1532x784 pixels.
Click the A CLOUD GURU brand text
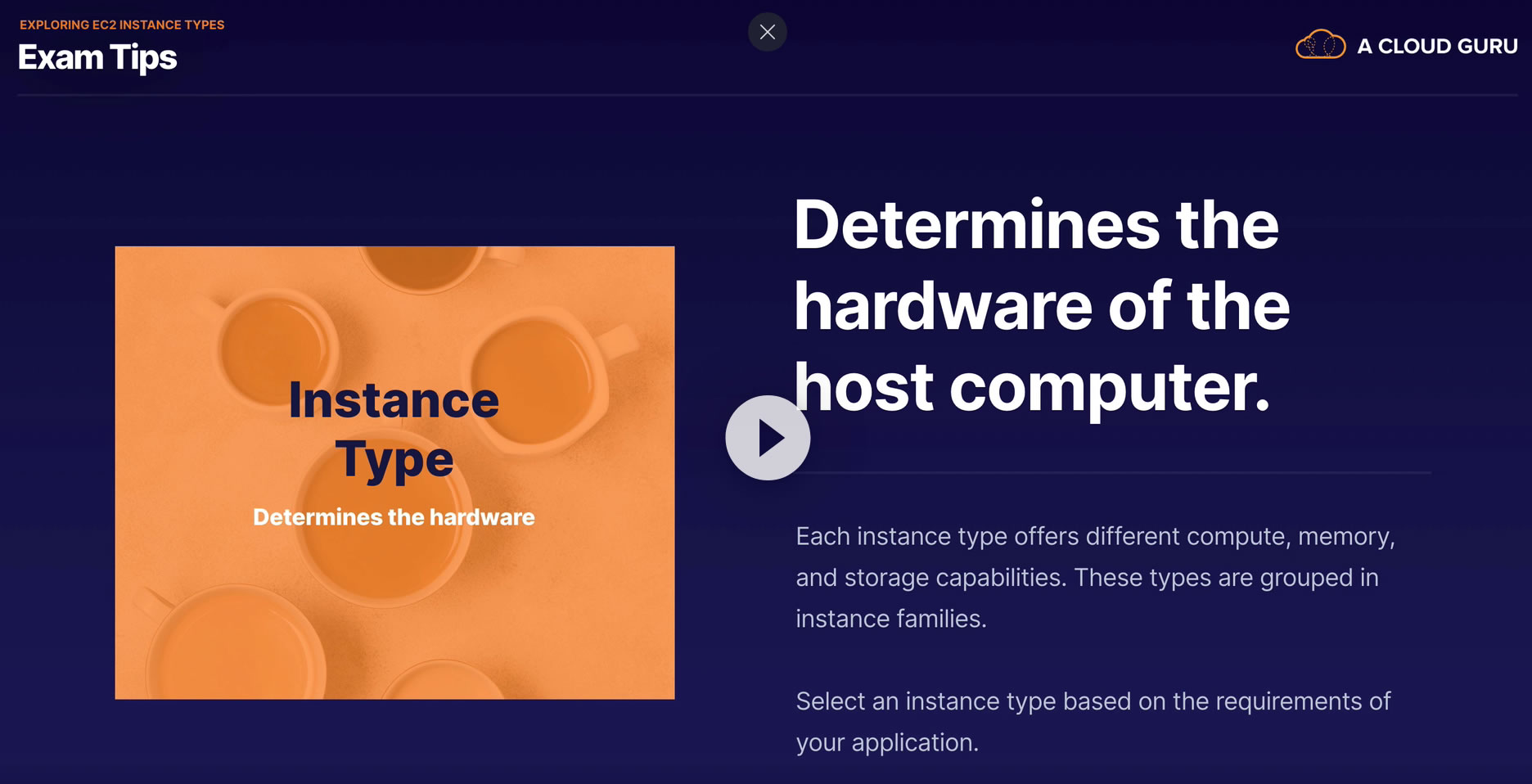tap(1437, 46)
